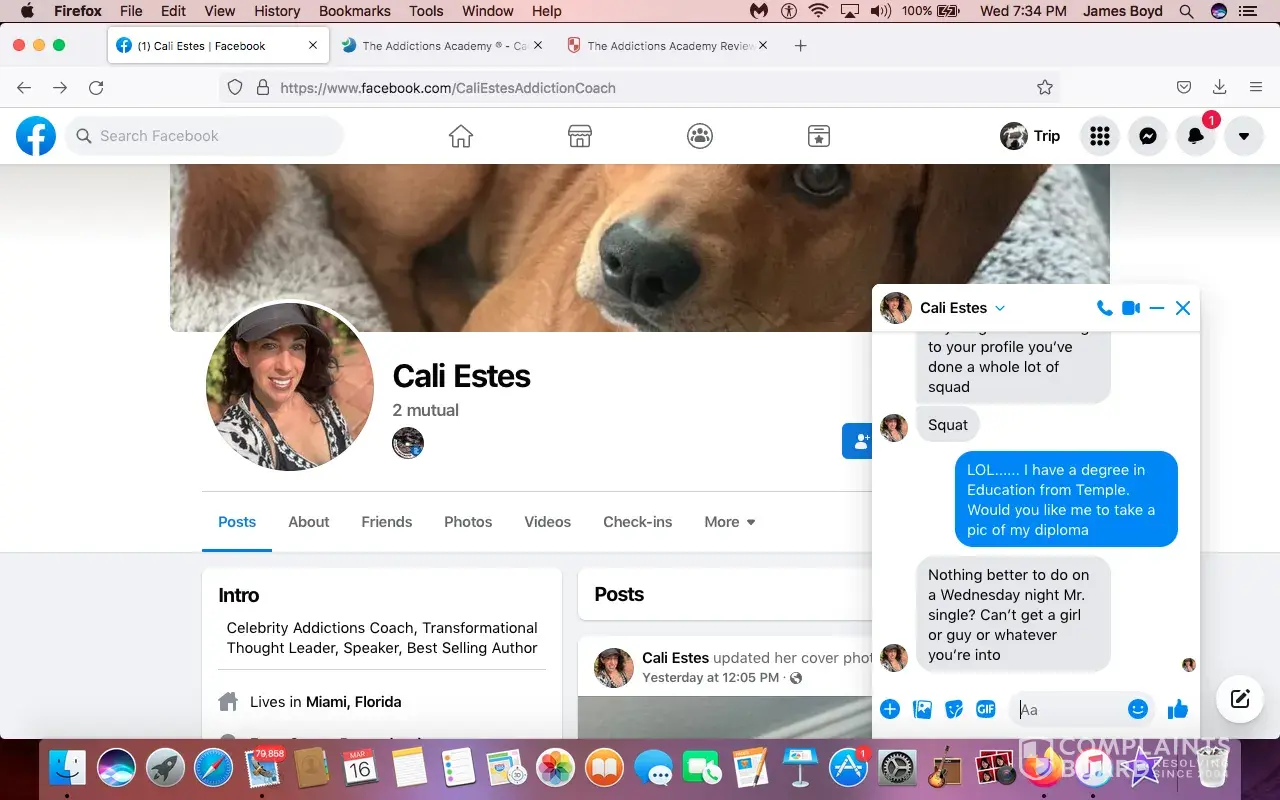The height and width of the screenshot is (800, 1280).
Task: Switch to the Posts tab
Action: [237, 522]
